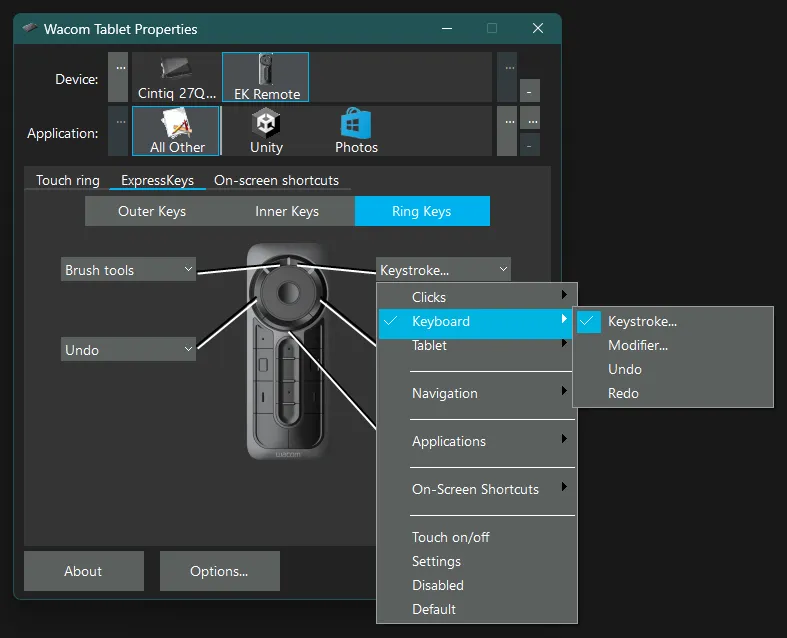This screenshot has height=638, width=787.
Task: Select the EK Remote device icon
Action: click(x=266, y=77)
